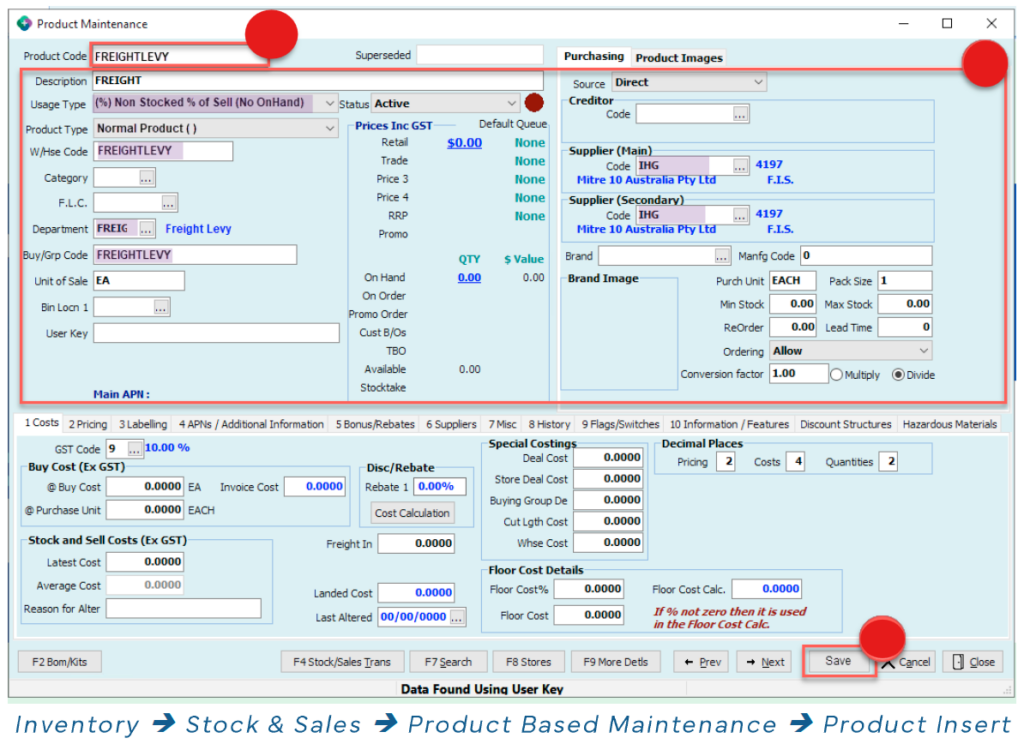1024x744 pixels.
Task: Open the GST Code lookup button
Action: click(135, 450)
